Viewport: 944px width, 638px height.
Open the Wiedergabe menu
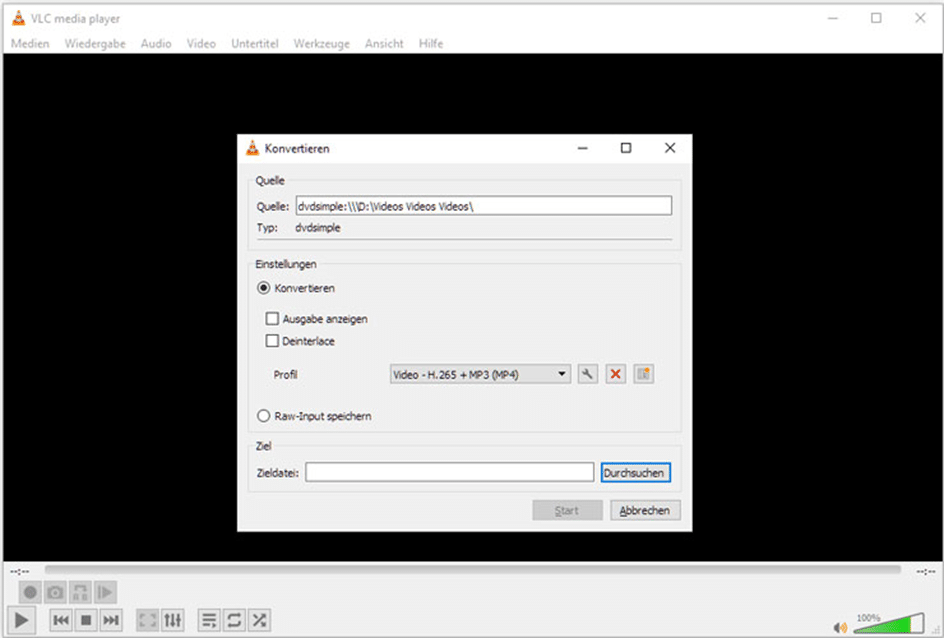click(95, 43)
